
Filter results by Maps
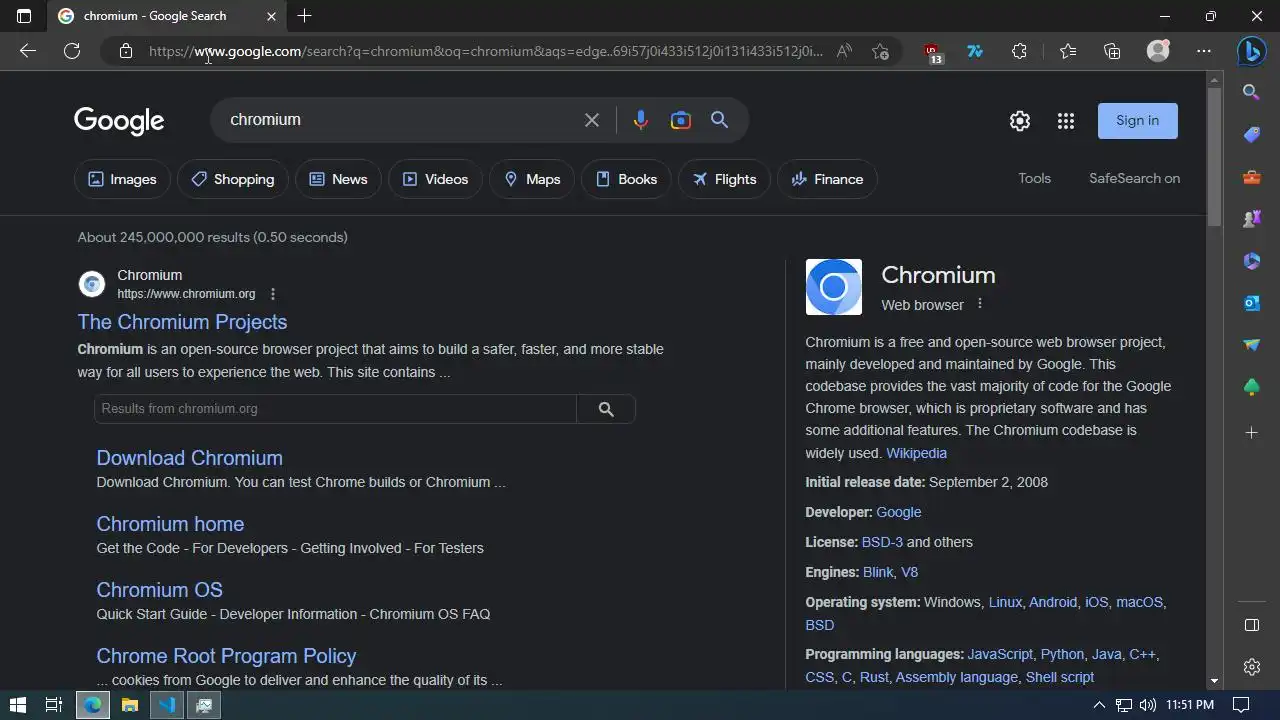coord(532,179)
